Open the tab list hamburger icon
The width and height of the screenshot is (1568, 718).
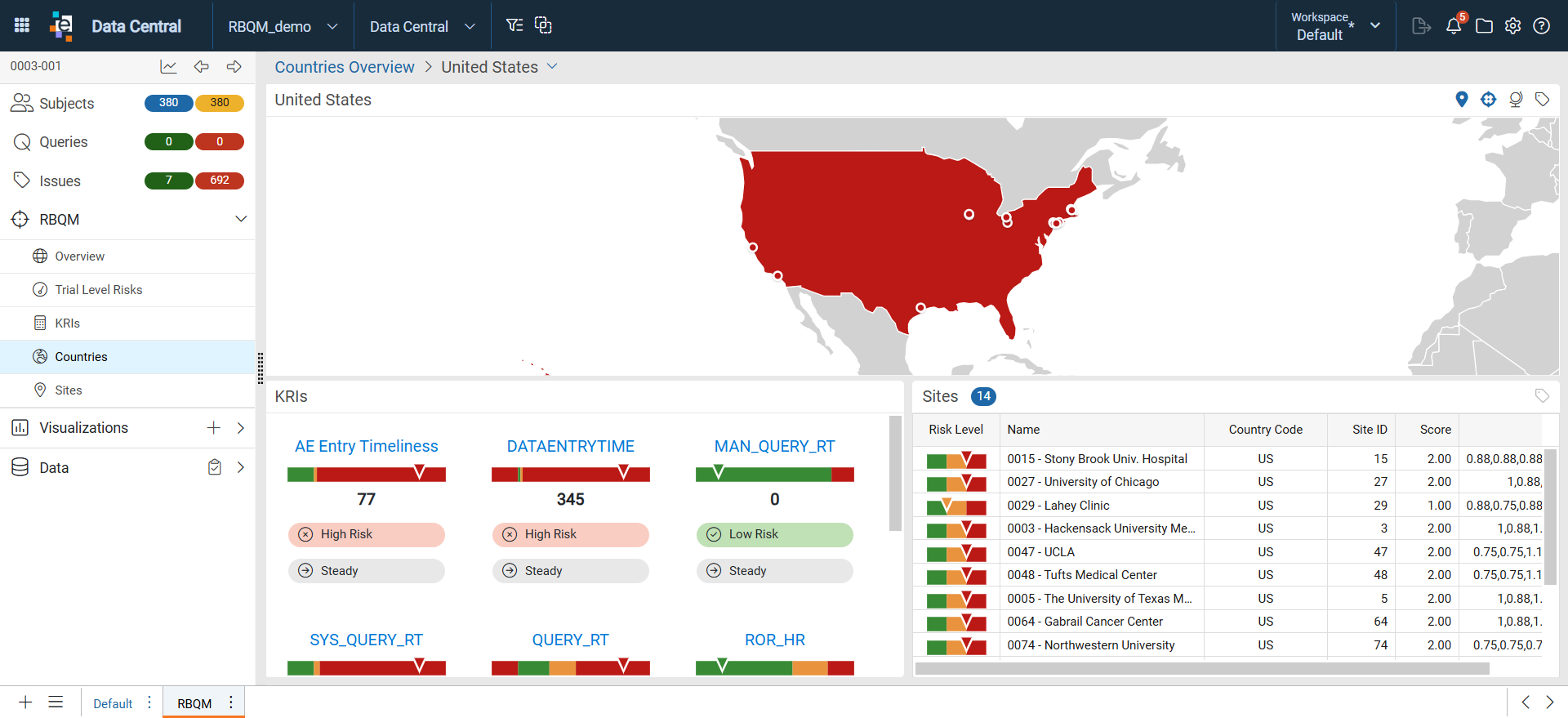click(56, 702)
